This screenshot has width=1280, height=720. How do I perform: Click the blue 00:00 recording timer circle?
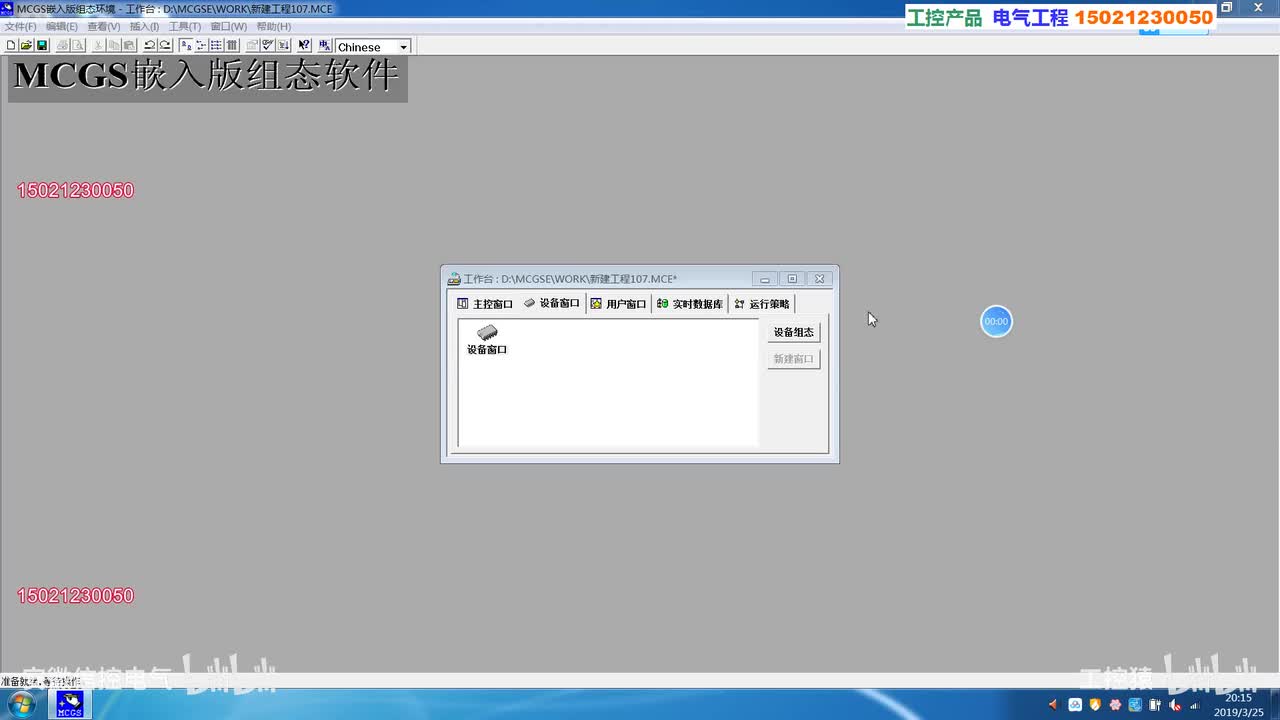pos(996,321)
